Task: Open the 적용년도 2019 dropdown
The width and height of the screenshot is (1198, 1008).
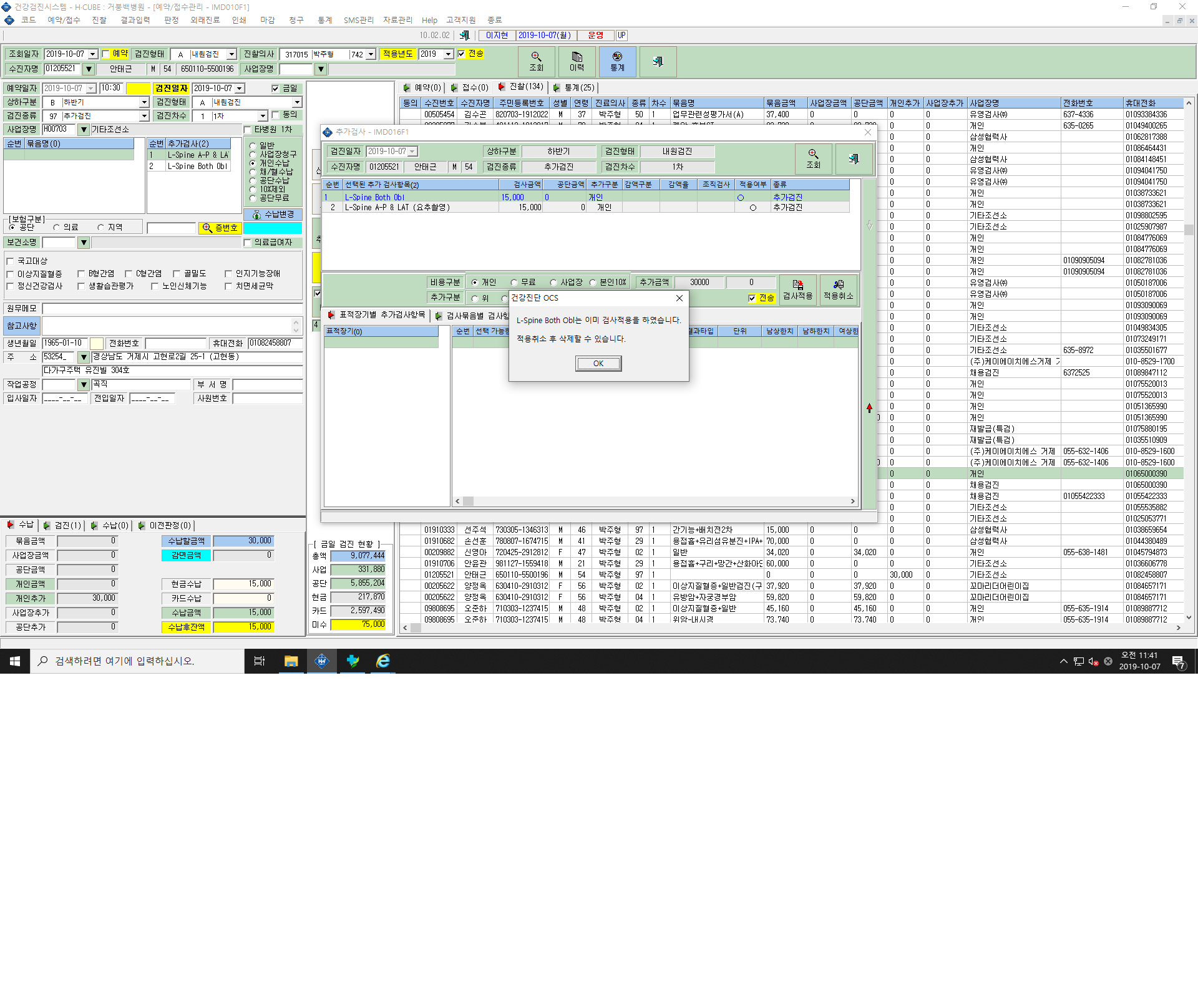Action: pyautogui.click(x=448, y=54)
